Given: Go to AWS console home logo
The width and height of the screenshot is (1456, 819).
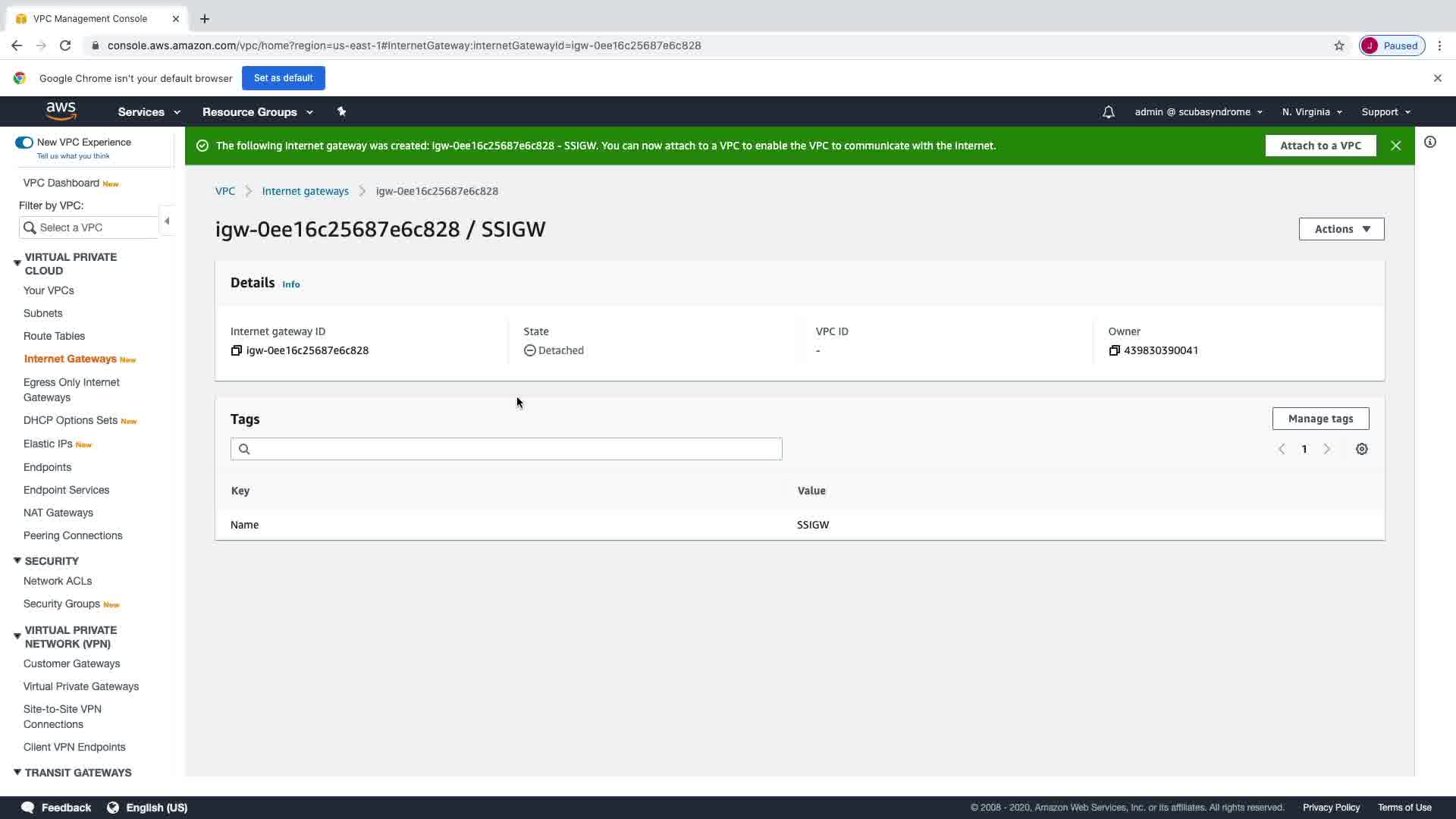Looking at the screenshot, I should [61, 111].
